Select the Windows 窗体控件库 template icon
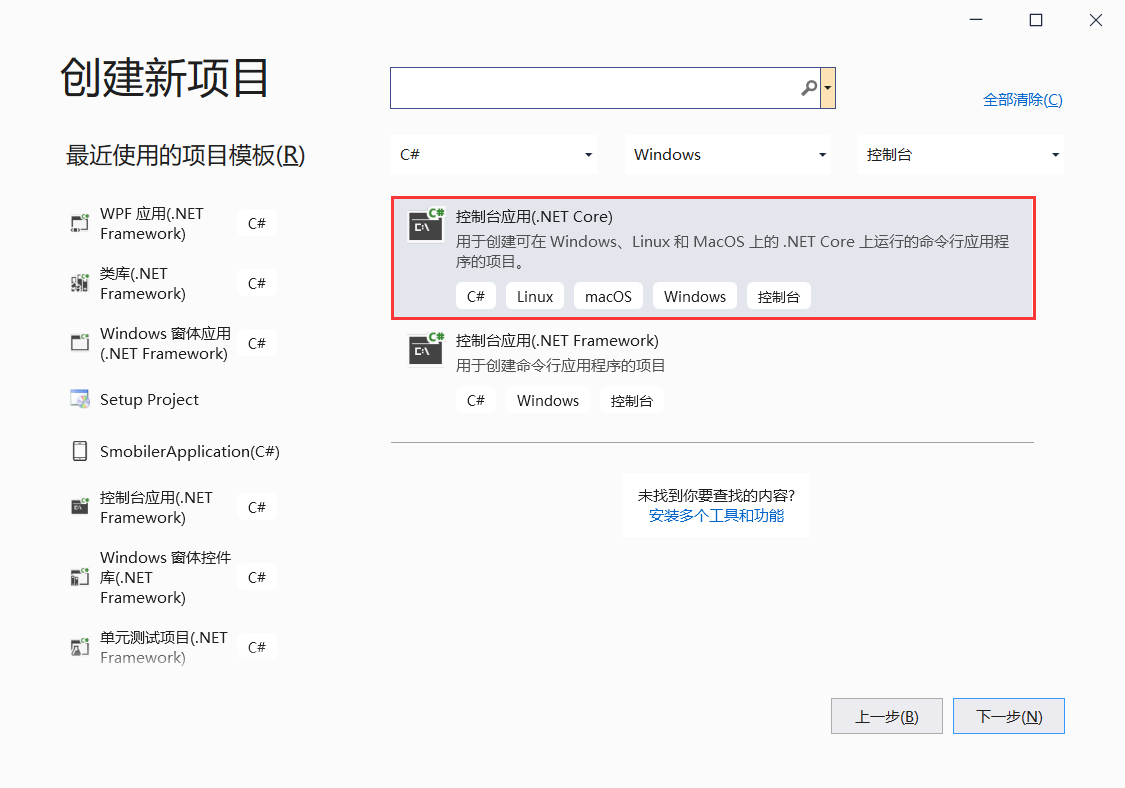Viewport: 1125px width, 788px height. pyautogui.click(x=79, y=576)
